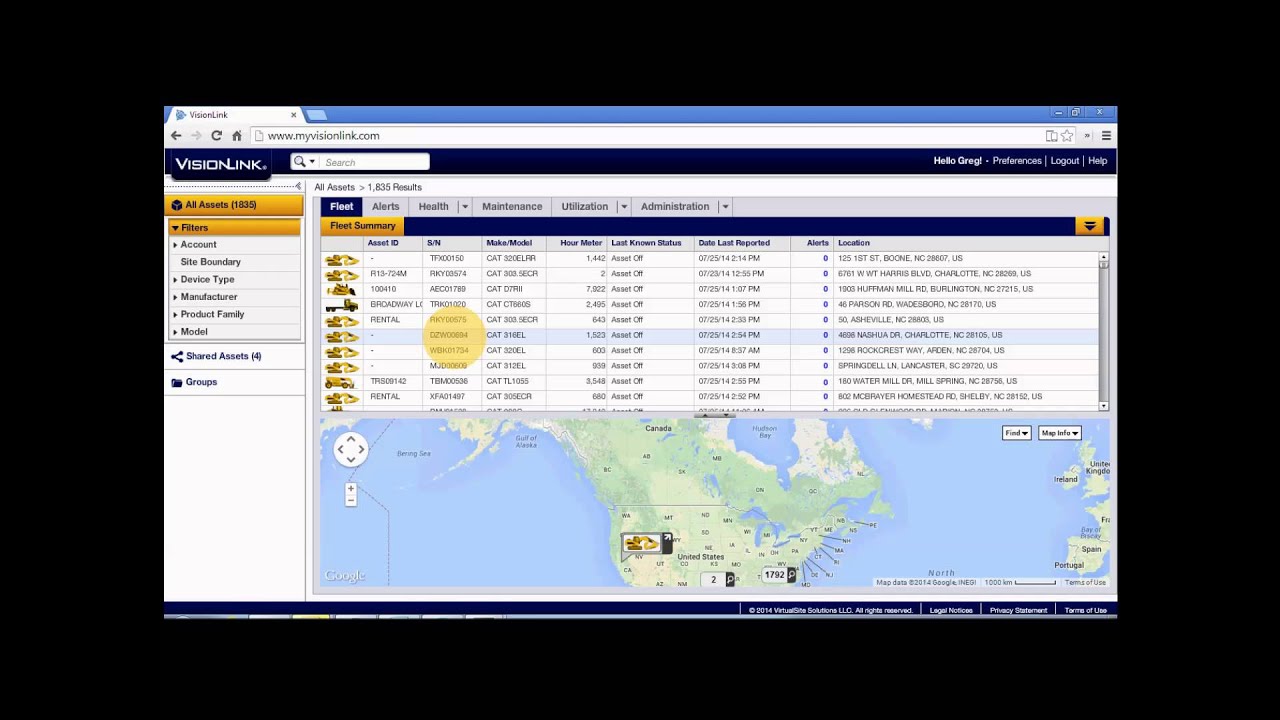
Task: Select the Fleet Summary sub-tab
Action: click(x=363, y=226)
